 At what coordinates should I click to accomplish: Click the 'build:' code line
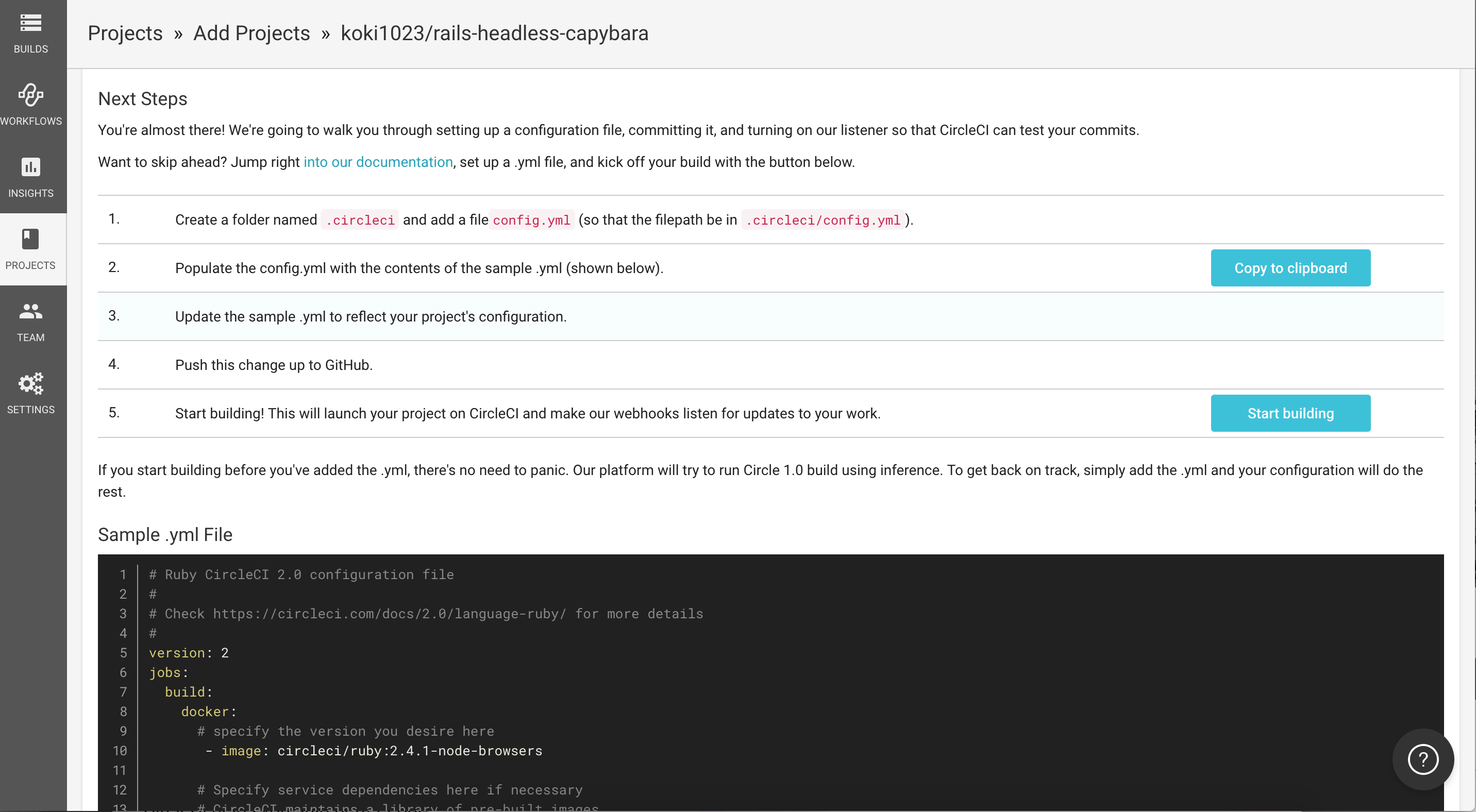pos(189,692)
